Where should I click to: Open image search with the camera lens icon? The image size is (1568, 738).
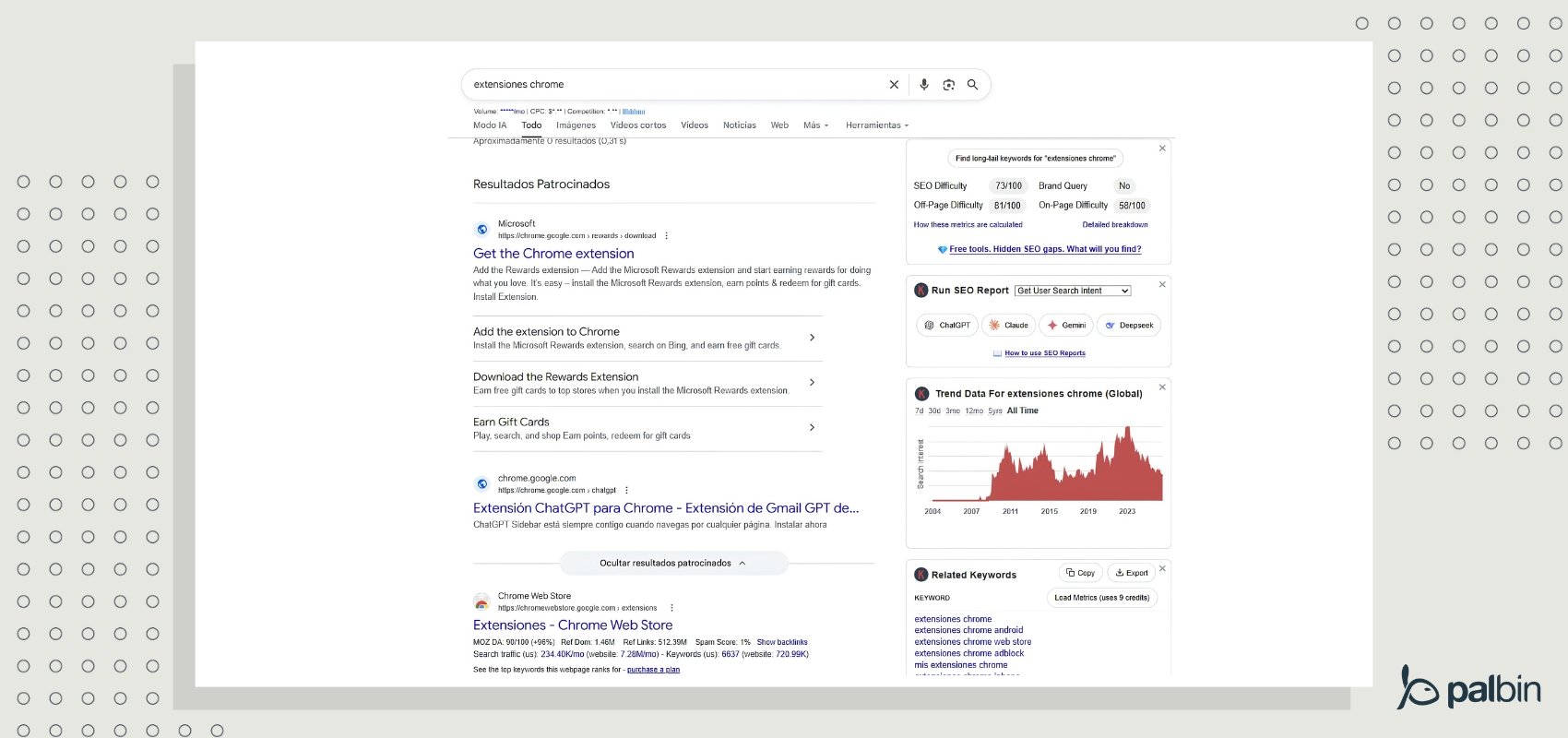948,84
